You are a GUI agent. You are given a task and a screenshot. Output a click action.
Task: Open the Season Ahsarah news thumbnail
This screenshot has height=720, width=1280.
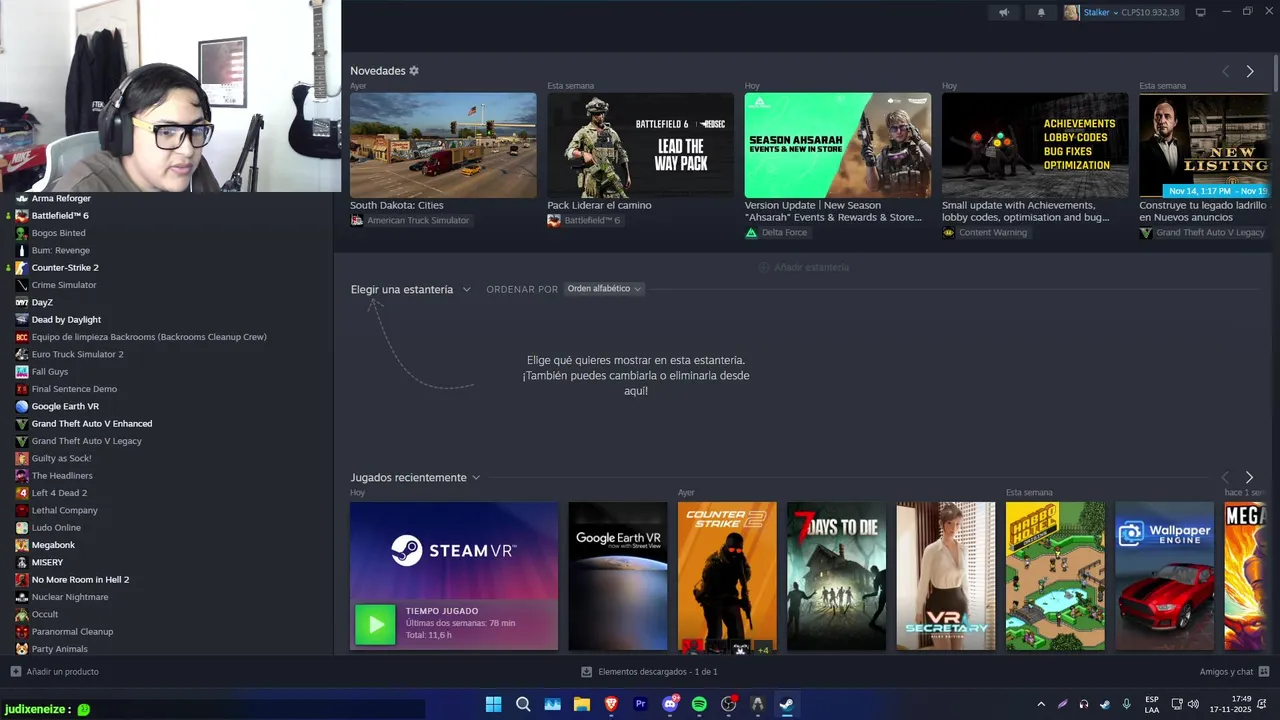point(838,145)
